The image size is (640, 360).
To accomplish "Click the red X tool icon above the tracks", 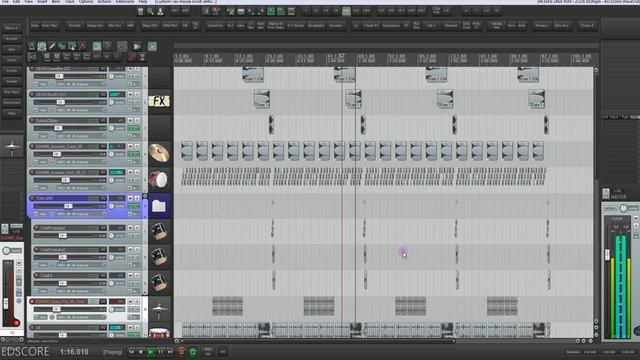I will tap(82, 46).
